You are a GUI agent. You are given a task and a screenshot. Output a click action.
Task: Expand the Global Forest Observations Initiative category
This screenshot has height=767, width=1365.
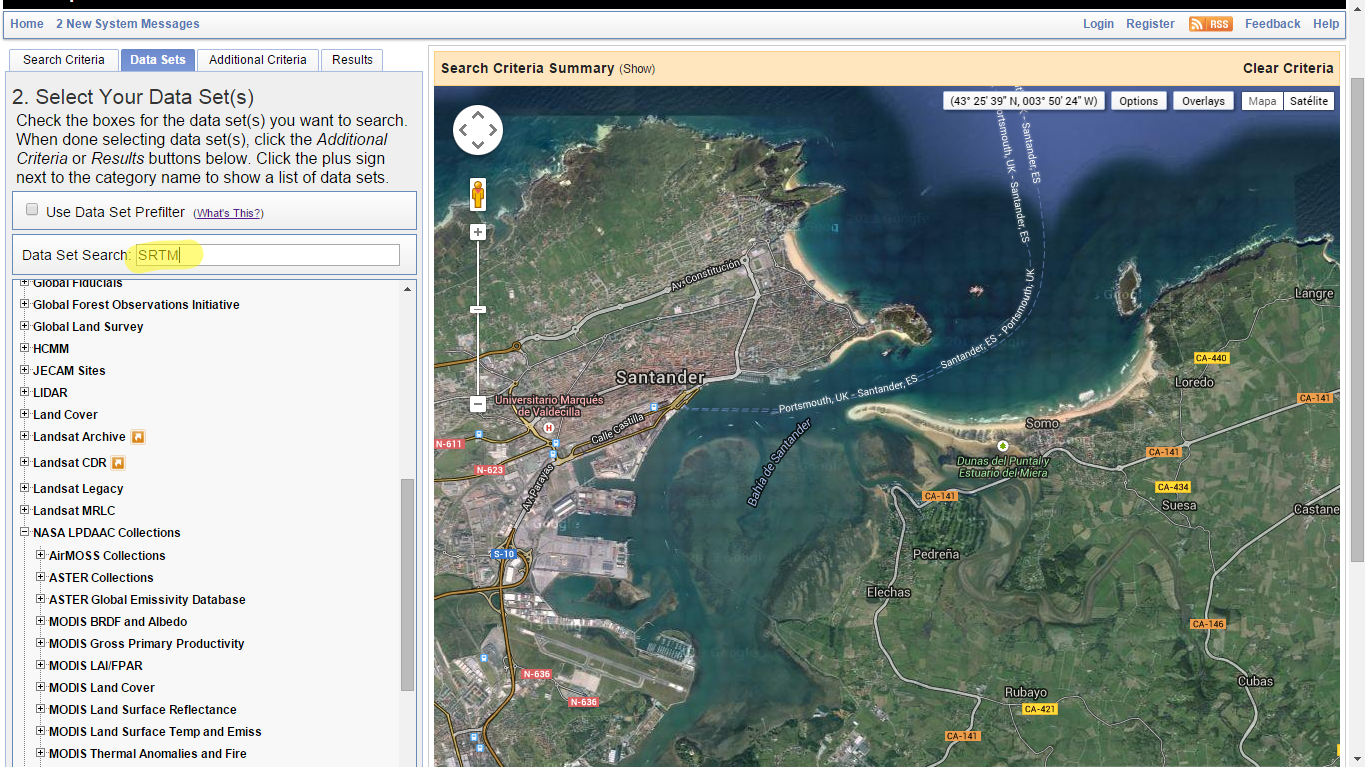tap(25, 304)
